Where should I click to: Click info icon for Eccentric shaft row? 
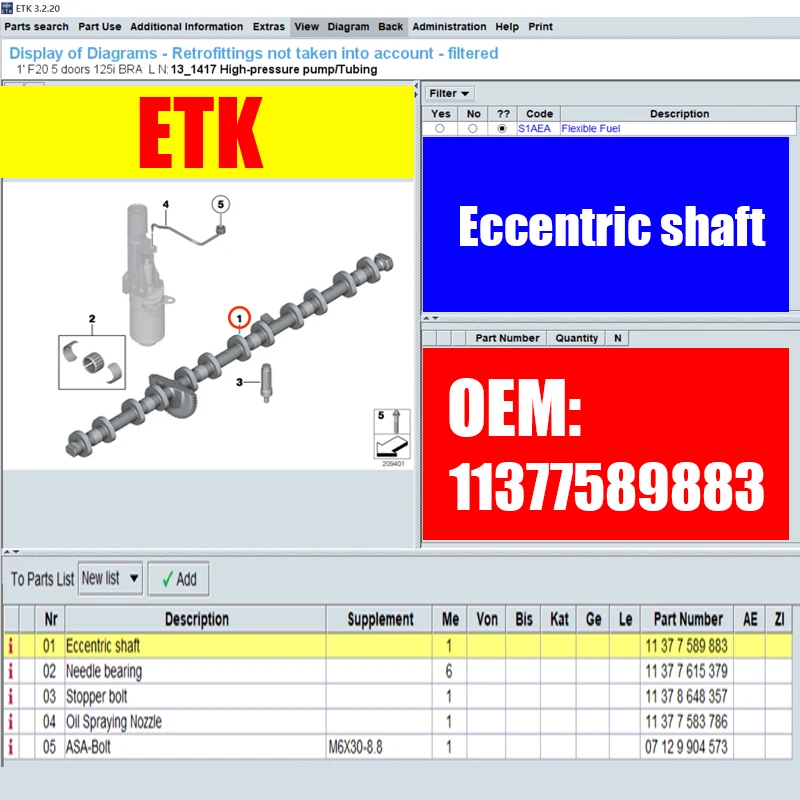click(x=11, y=646)
